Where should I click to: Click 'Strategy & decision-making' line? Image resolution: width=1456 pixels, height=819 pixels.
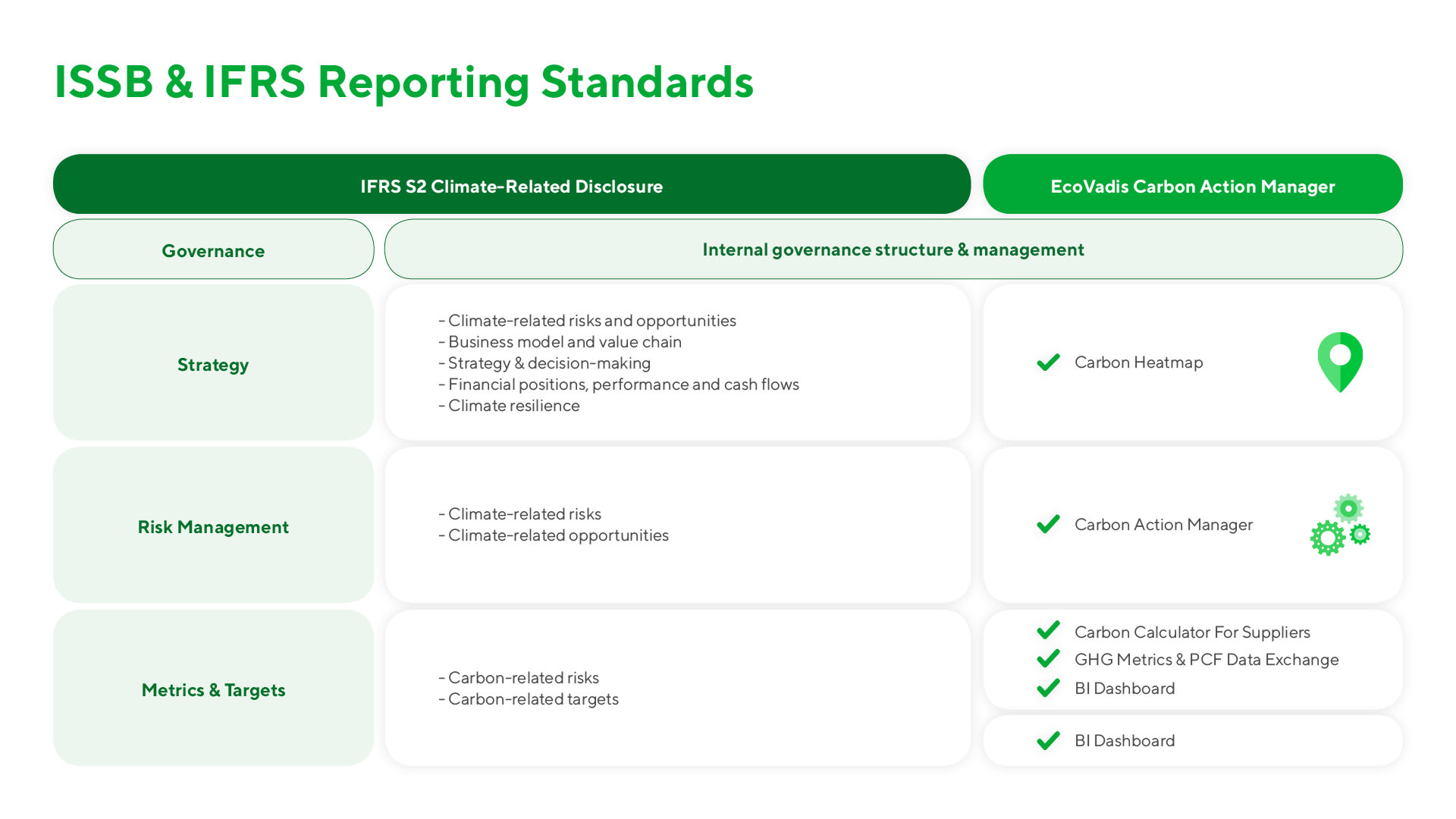point(544,363)
